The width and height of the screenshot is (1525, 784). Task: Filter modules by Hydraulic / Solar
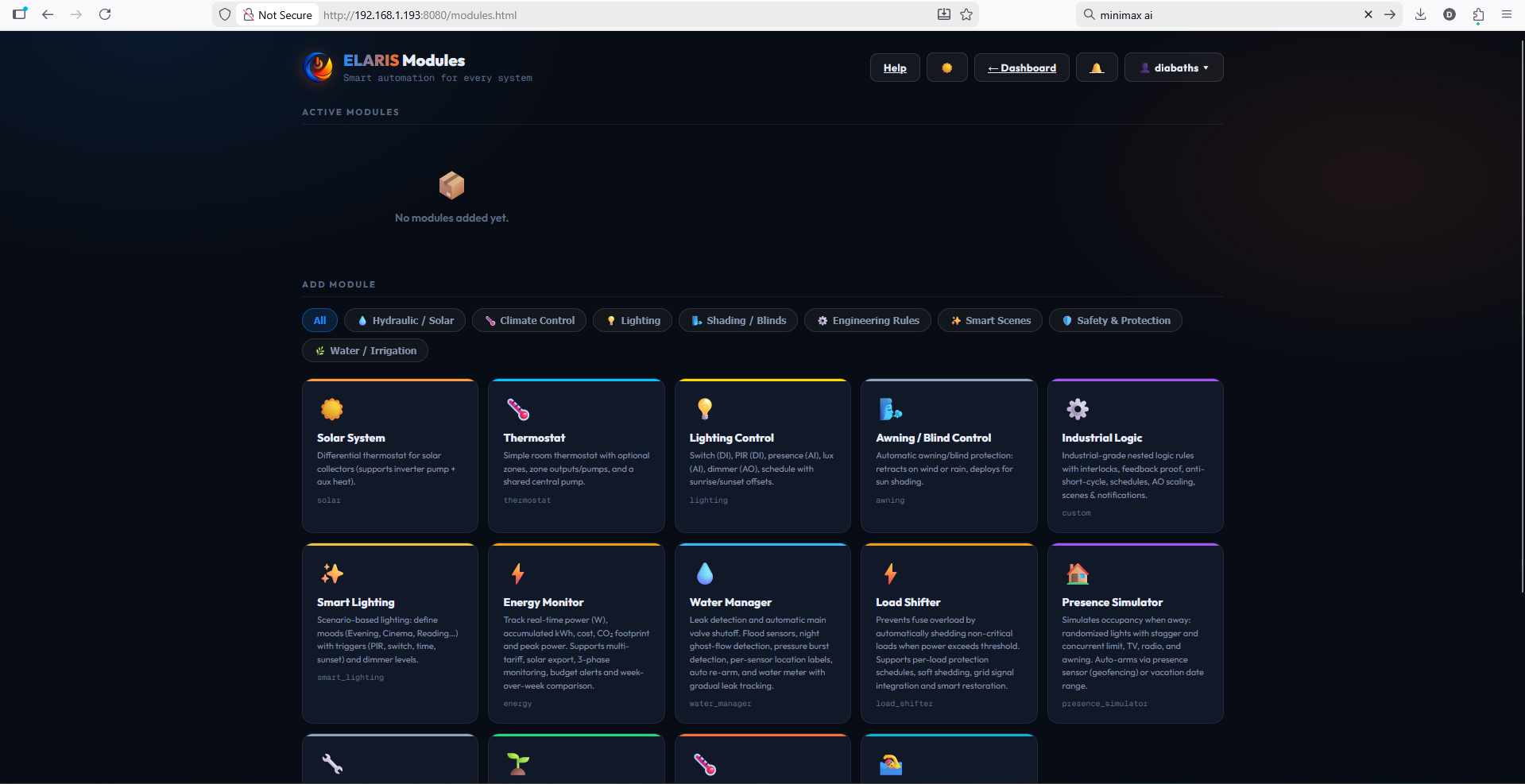406,320
